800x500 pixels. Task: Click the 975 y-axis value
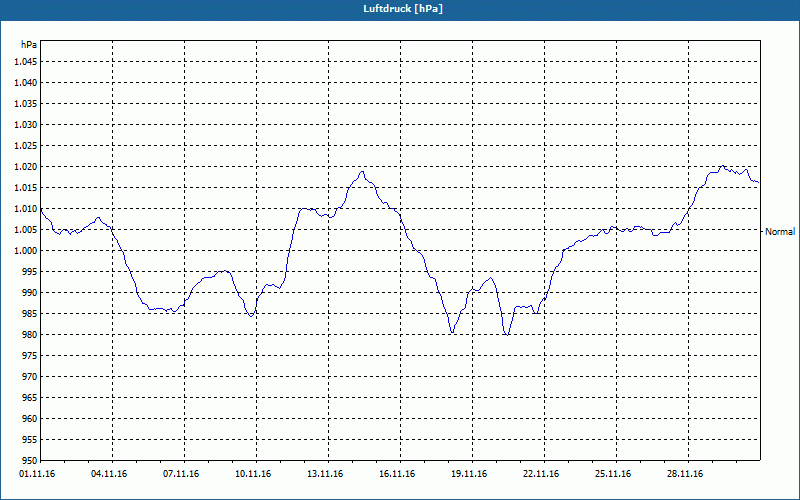coord(30,356)
